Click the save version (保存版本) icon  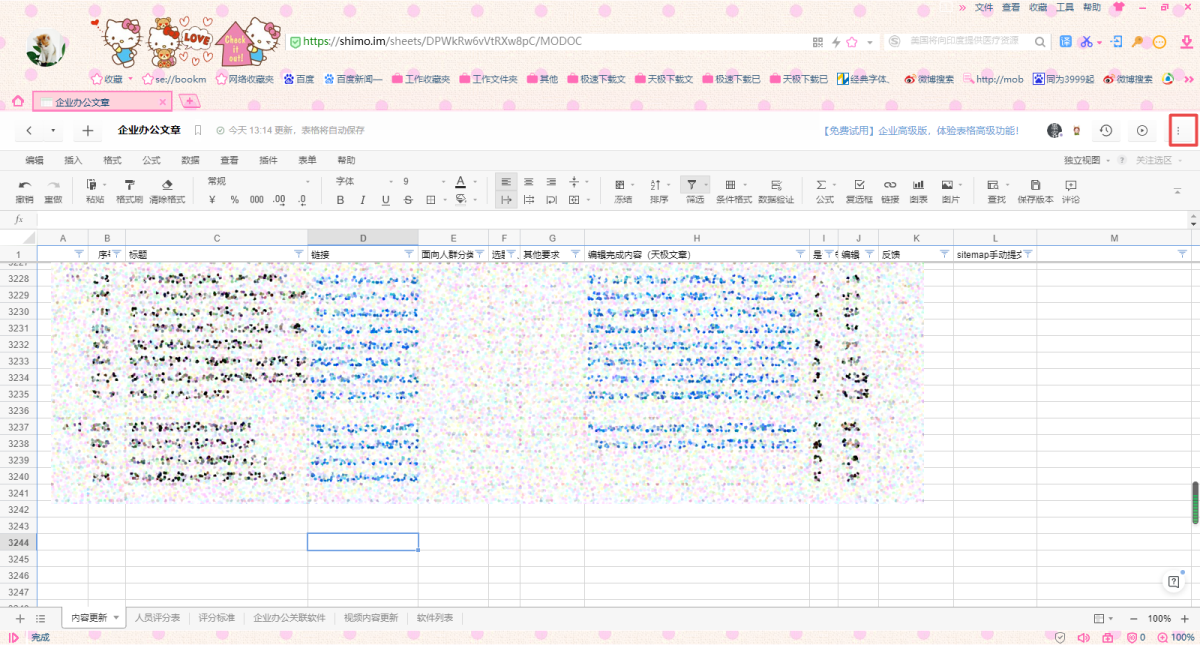coord(1035,185)
